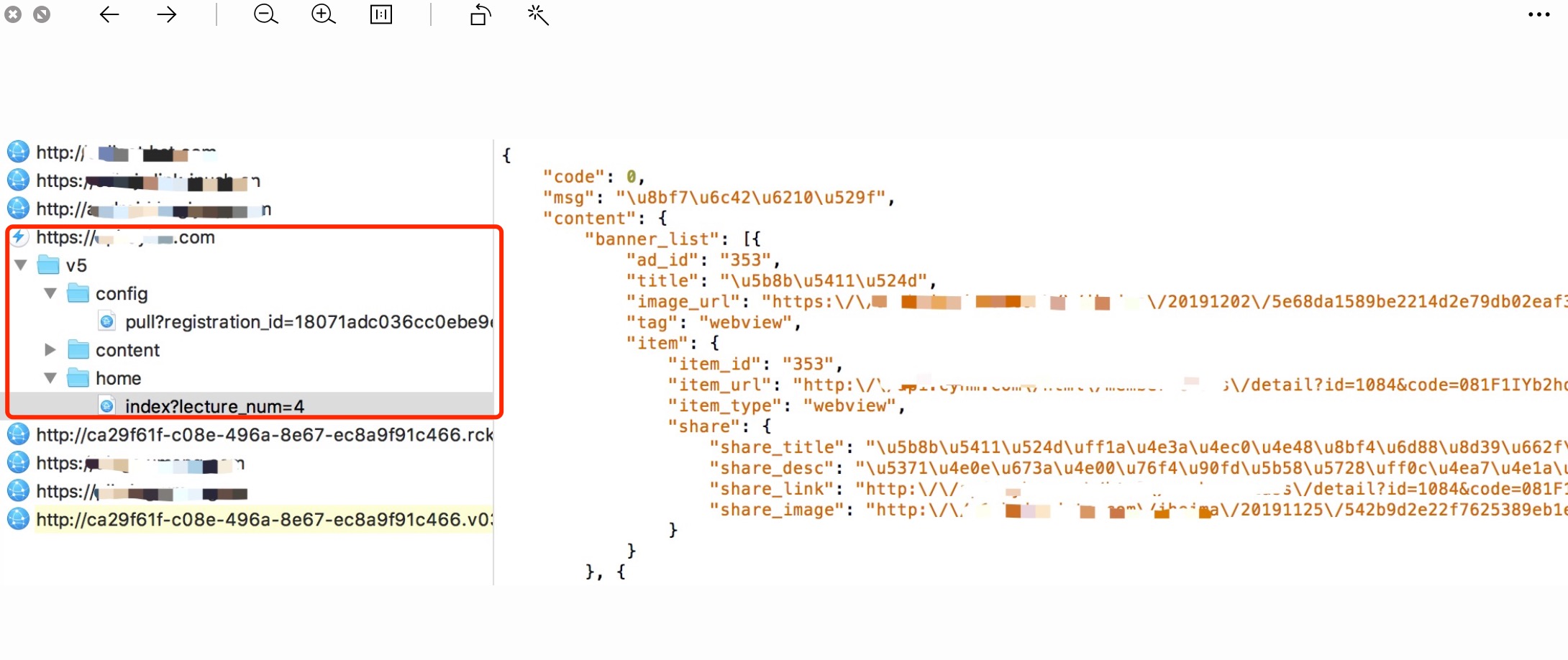Zoom in using the plus magnifier

(323, 14)
